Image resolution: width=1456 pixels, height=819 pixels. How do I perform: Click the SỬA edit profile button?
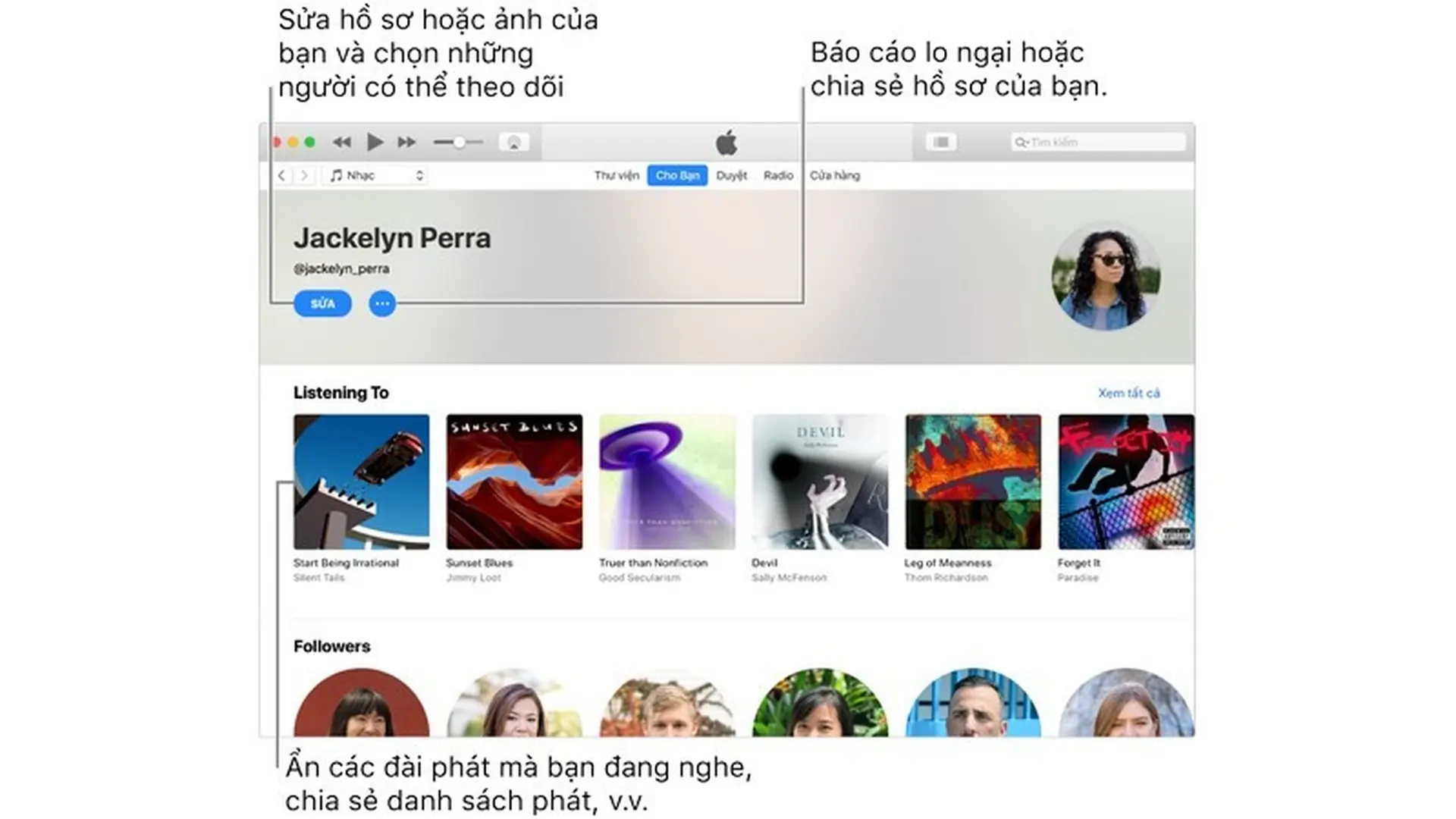pyautogui.click(x=322, y=303)
